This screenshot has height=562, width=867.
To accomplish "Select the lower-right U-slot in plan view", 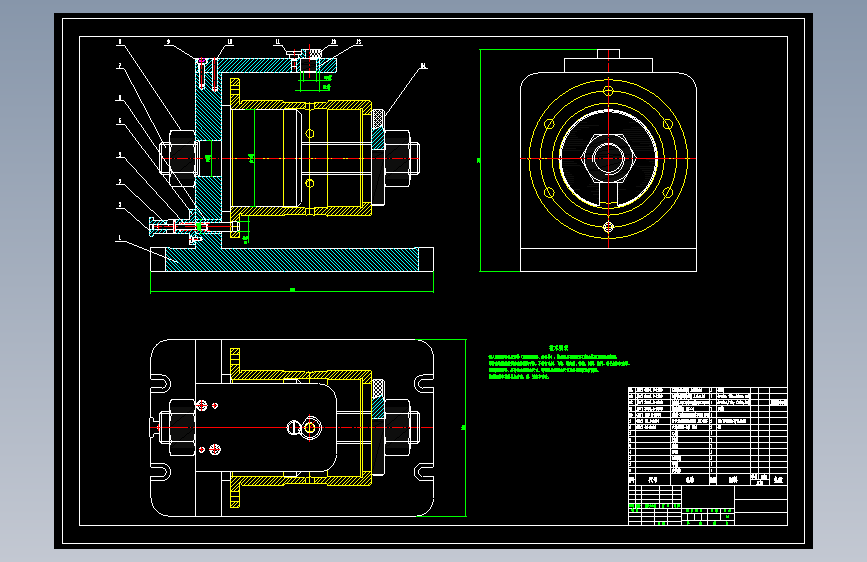I will click(x=424, y=473).
